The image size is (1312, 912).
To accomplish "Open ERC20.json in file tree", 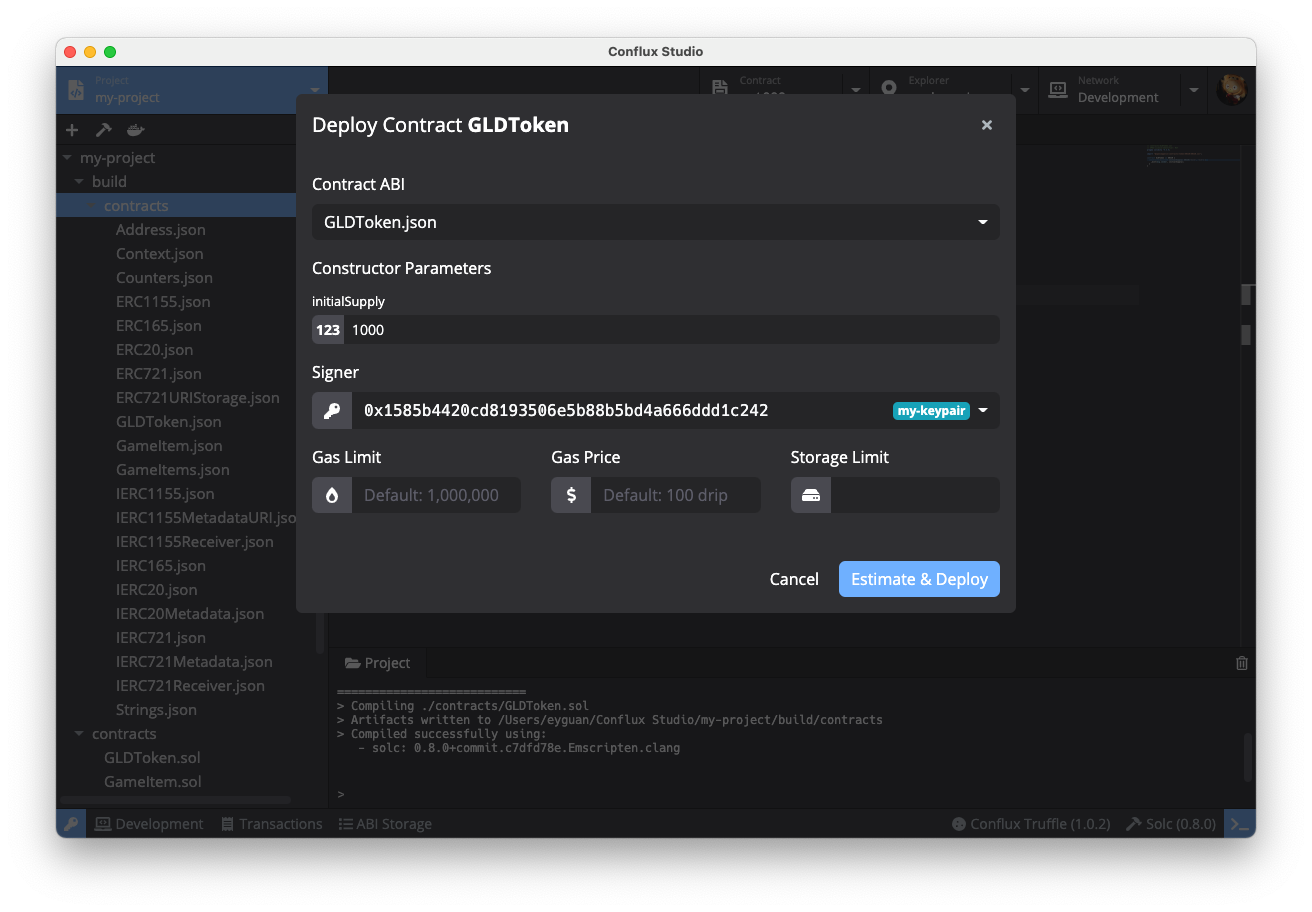I will [154, 350].
